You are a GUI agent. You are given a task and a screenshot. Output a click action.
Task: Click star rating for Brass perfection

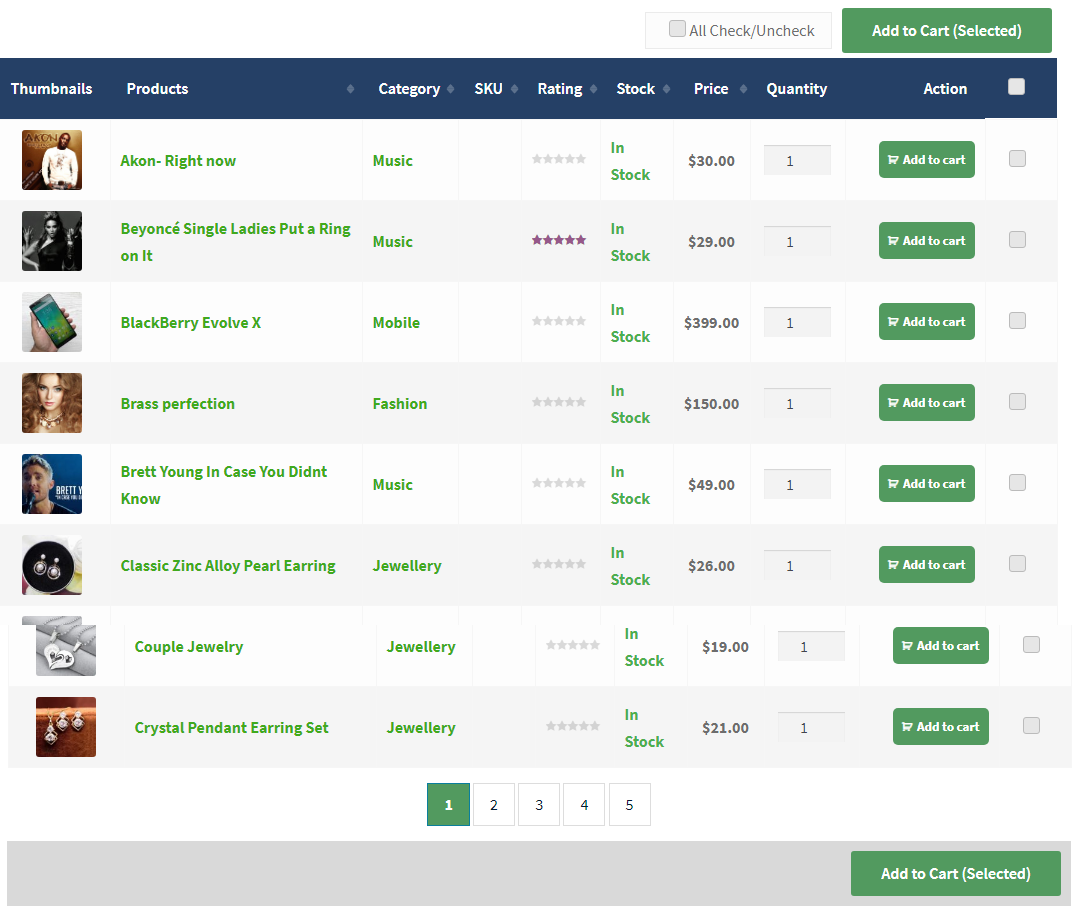559,402
